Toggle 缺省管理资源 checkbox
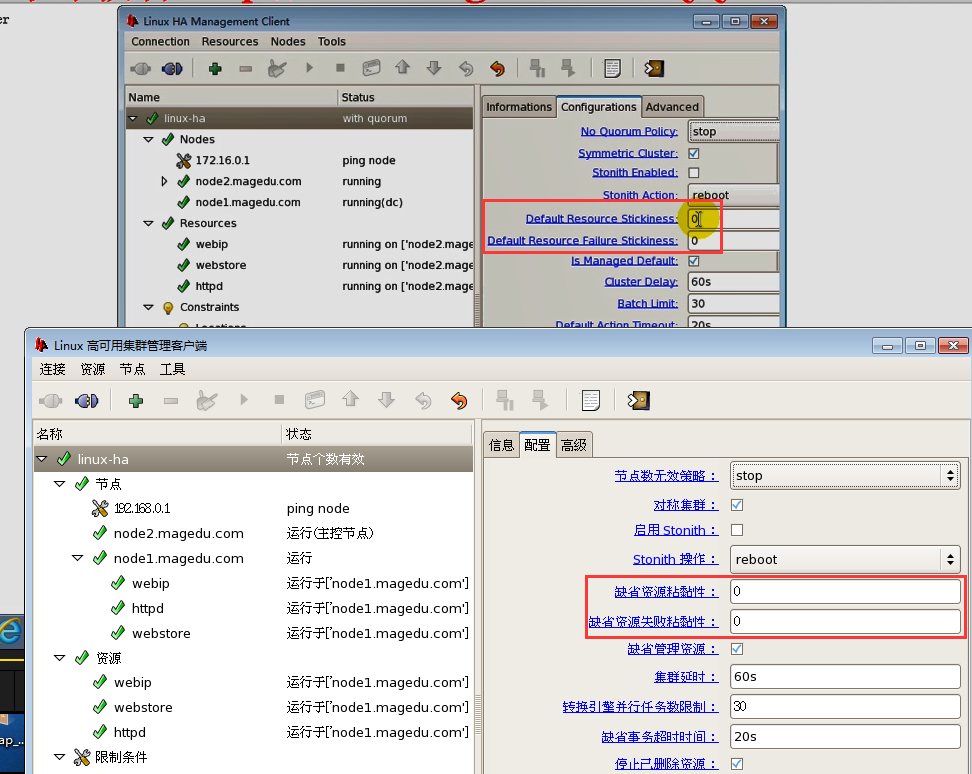Screen dimensions: 972x774 pos(737,649)
